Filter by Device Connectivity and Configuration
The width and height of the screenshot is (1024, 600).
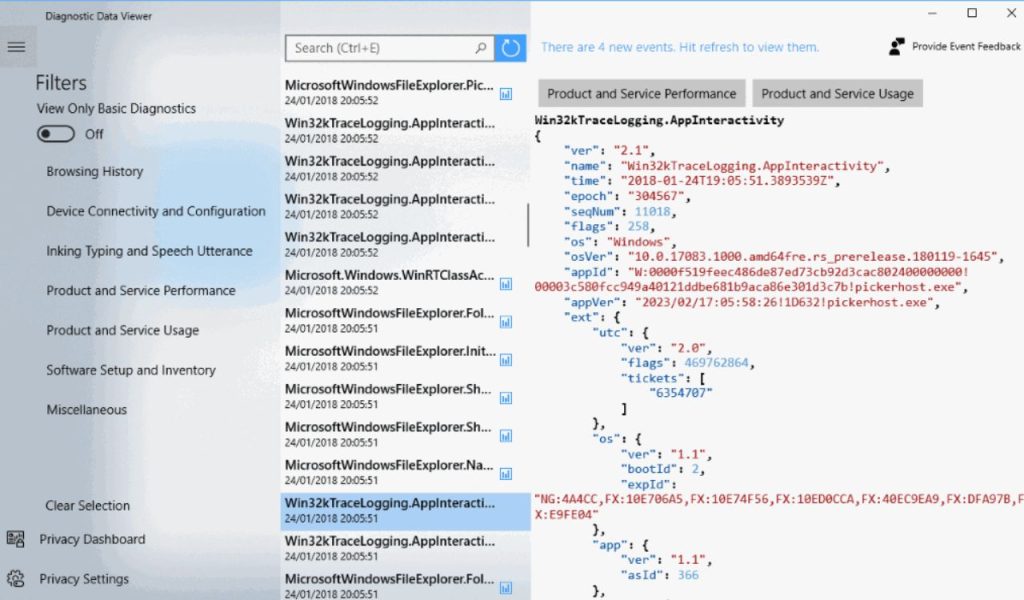point(156,211)
